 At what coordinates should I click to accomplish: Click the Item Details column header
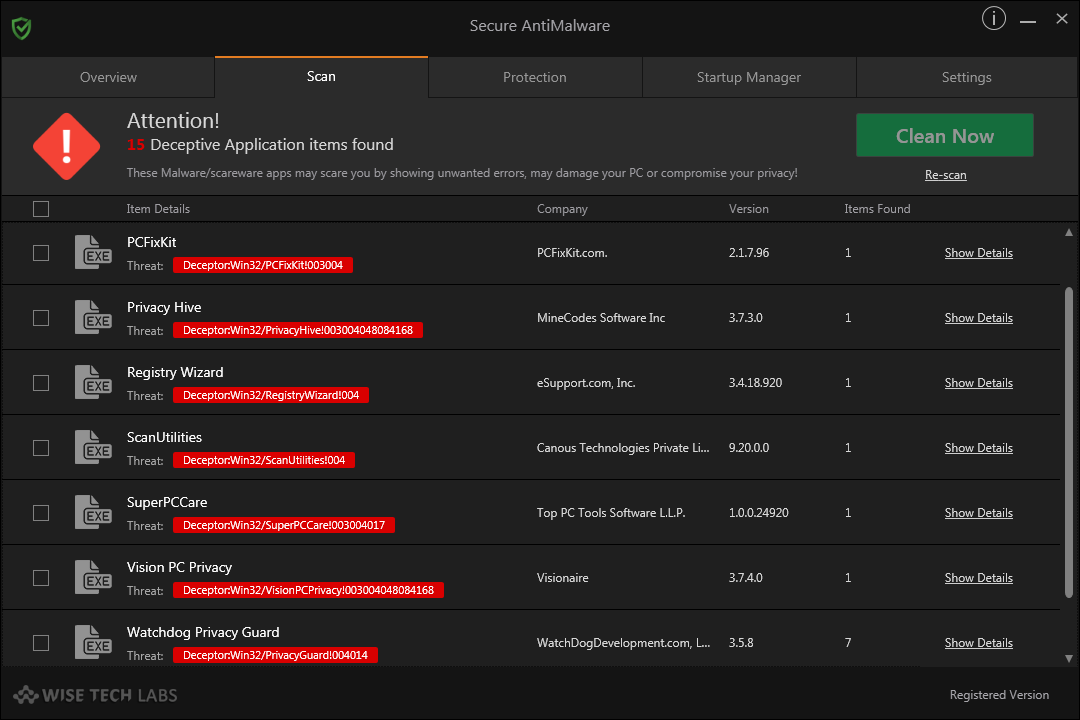pyautogui.click(x=158, y=209)
